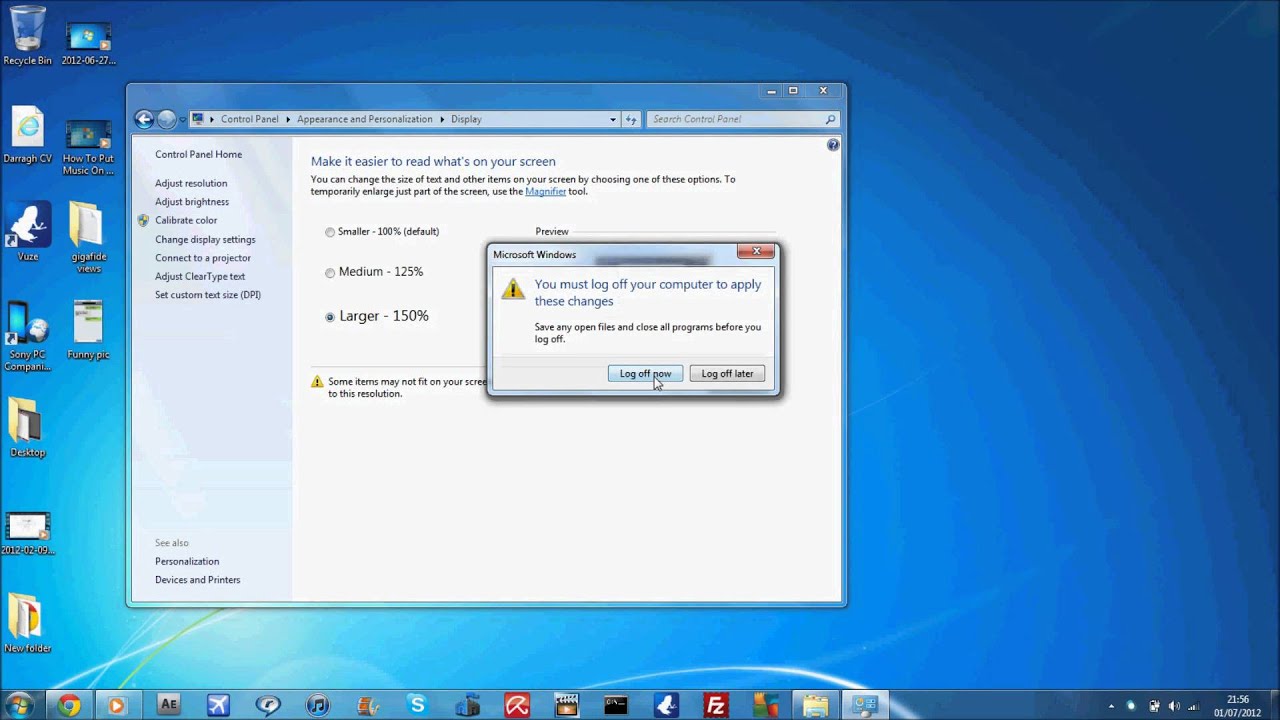
Task: Select the Sony PC Companion desktop icon
Action: pyautogui.click(x=27, y=335)
